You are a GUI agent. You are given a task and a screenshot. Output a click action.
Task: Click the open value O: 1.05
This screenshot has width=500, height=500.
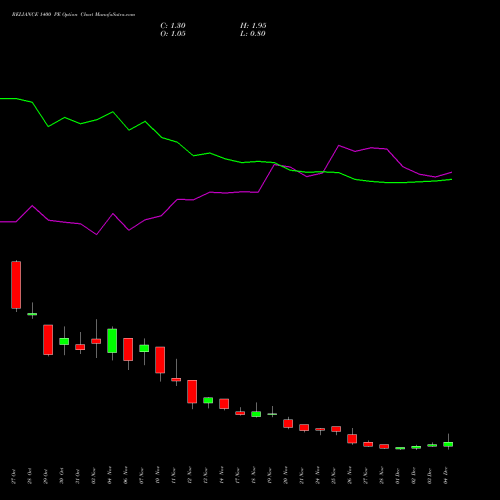click(173, 34)
